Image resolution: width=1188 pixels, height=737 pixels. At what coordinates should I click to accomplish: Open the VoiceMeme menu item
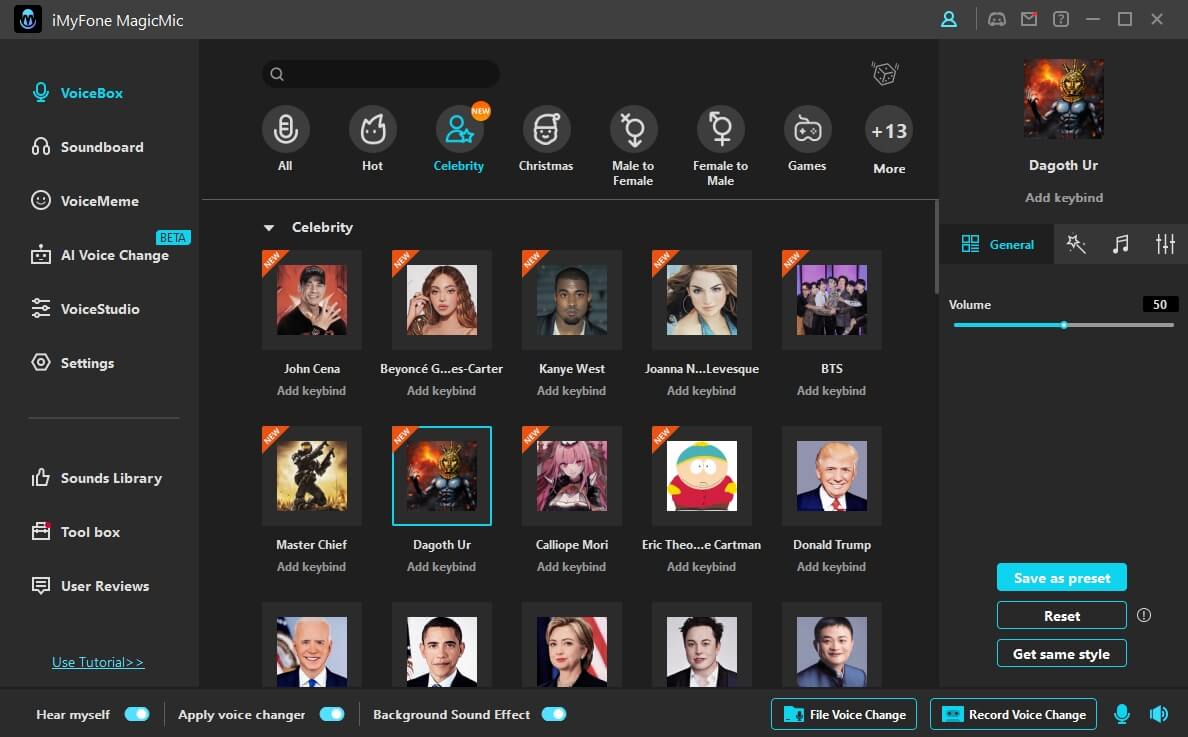[x=85, y=201]
